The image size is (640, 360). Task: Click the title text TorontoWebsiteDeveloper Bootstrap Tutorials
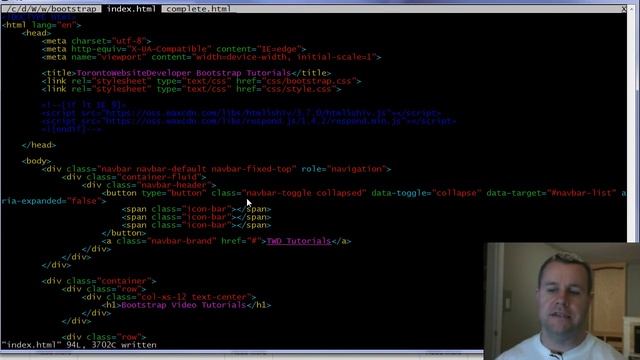(x=184, y=73)
